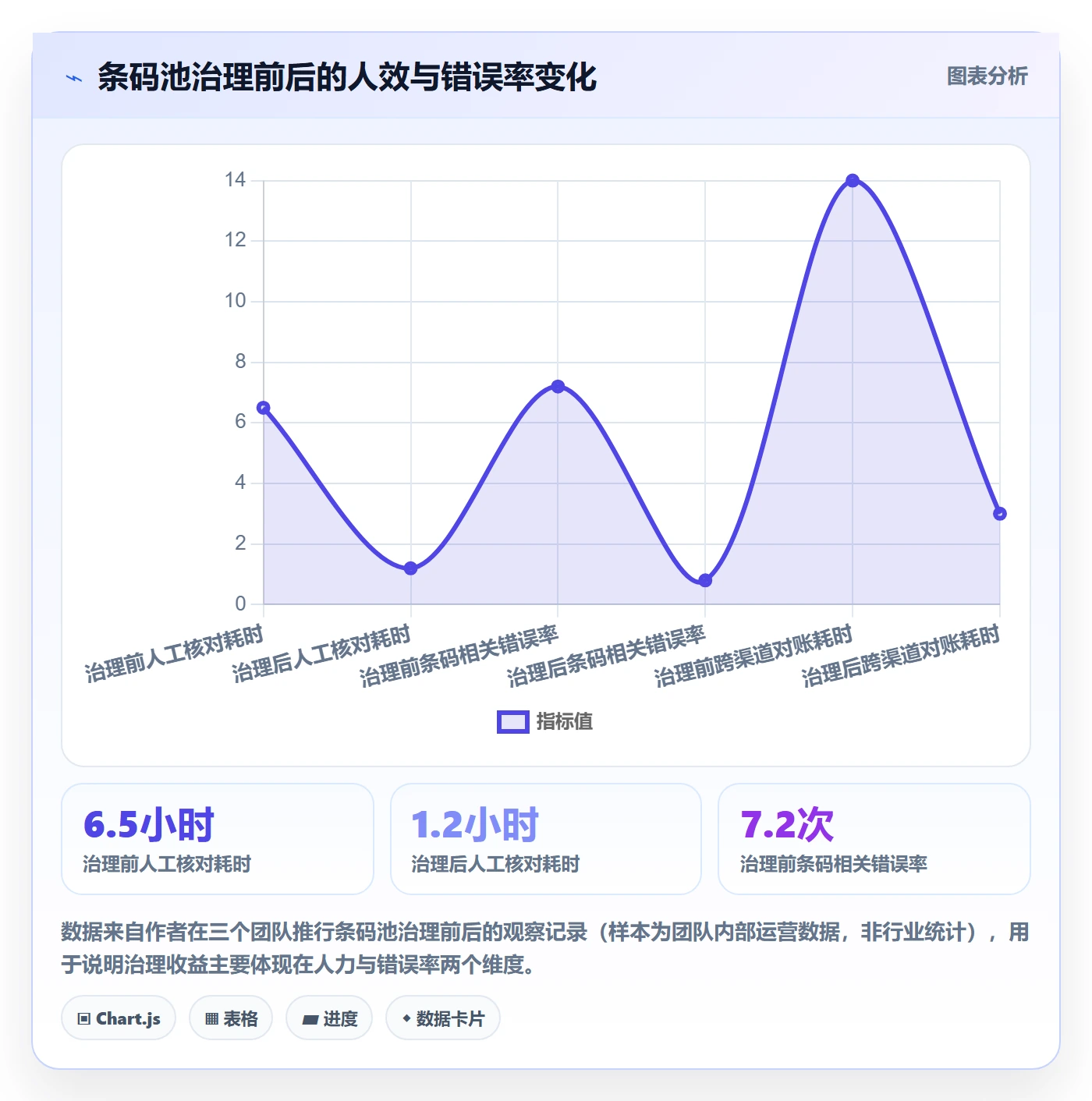The width and height of the screenshot is (1092, 1101).
Task: Click the description paragraph starting with 数据来自作者
Action: point(546,948)
